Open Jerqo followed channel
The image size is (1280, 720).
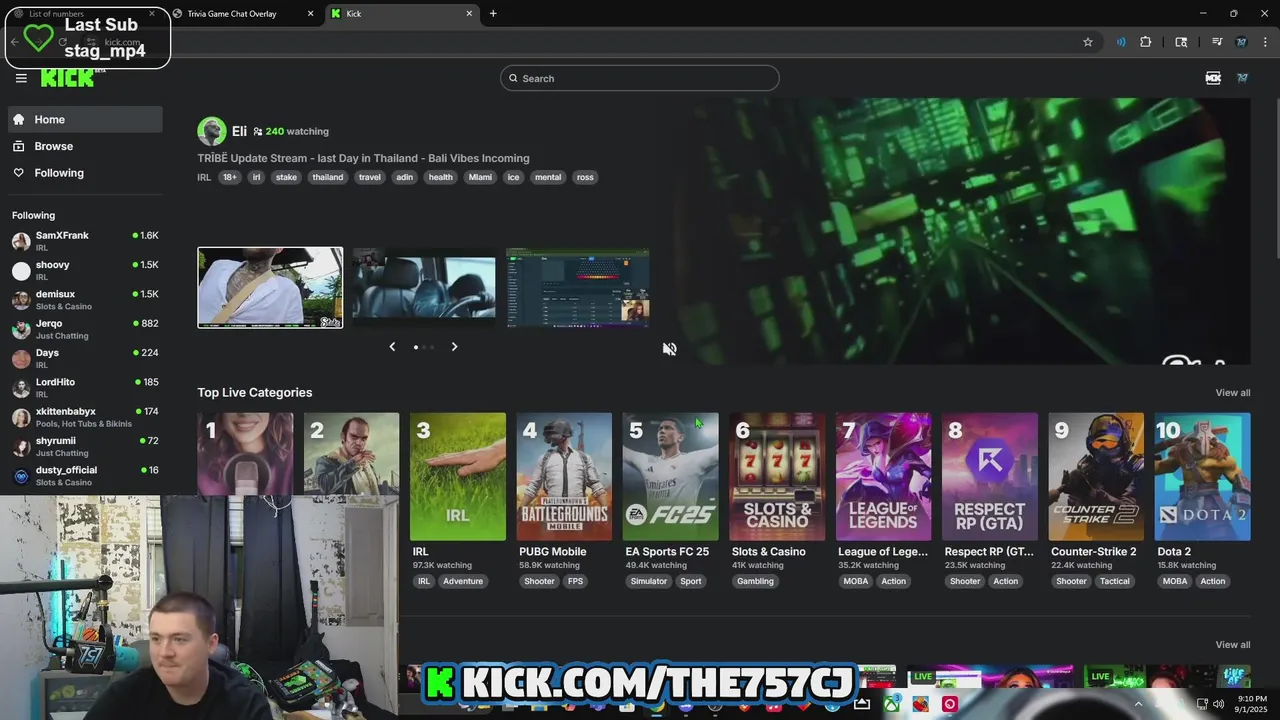point(85,329)
